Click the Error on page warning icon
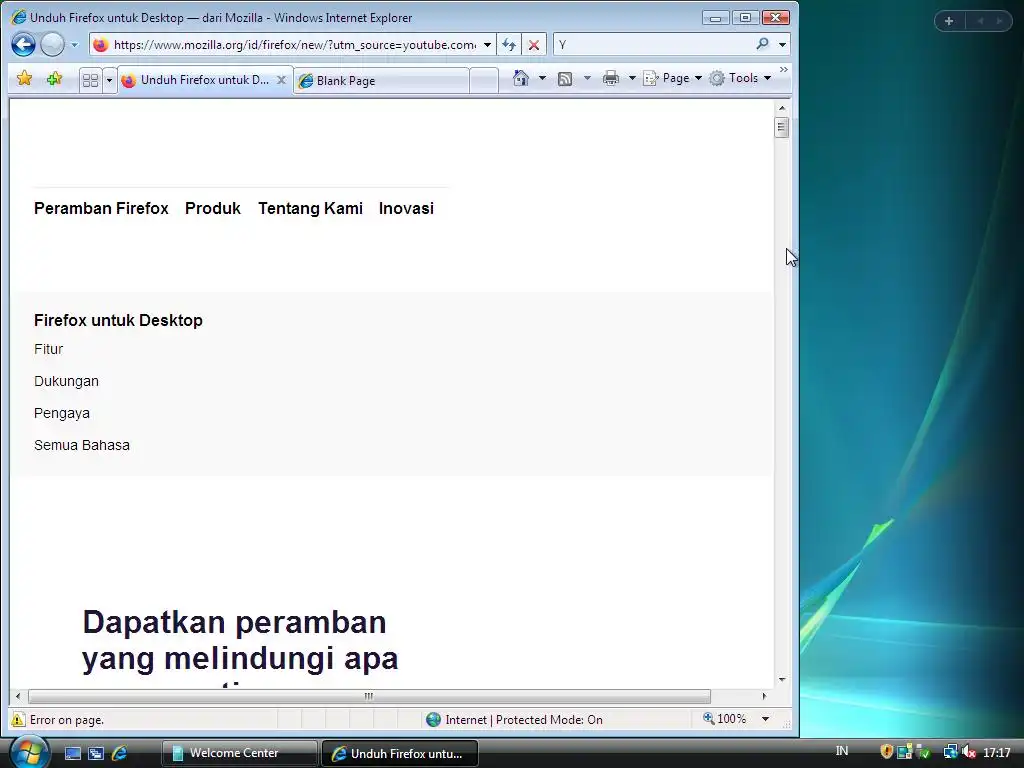Viewport: 1024px width, 768px height. tap(18, 720)
